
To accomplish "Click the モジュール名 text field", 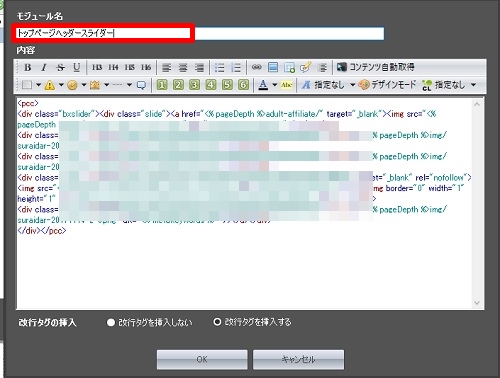I will 200,33.
